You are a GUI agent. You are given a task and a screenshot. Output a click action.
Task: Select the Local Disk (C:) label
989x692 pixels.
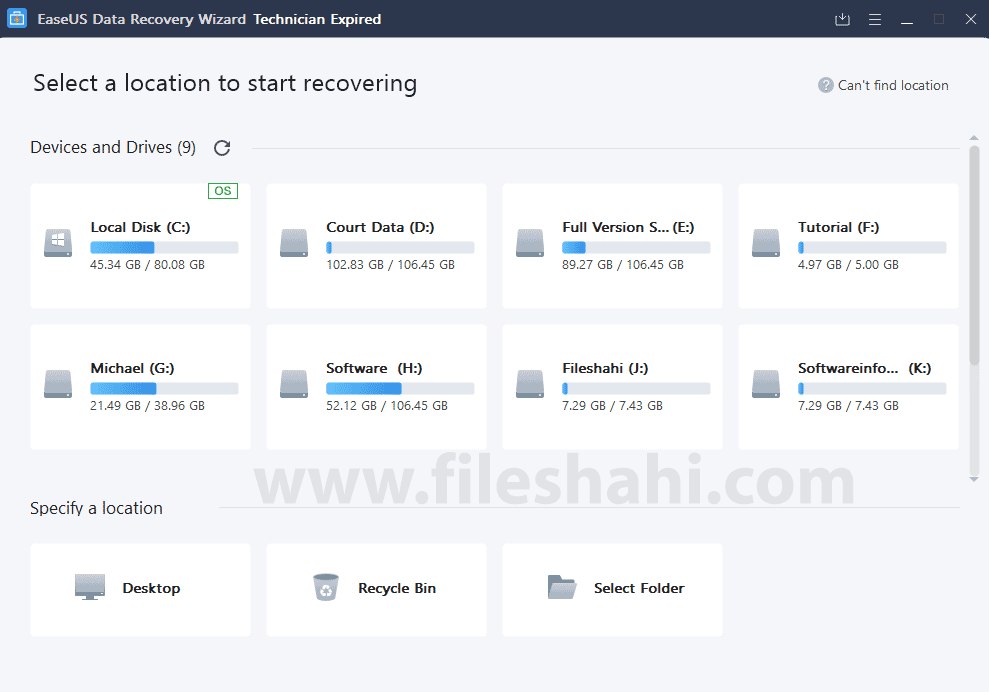tap(140, 227)
